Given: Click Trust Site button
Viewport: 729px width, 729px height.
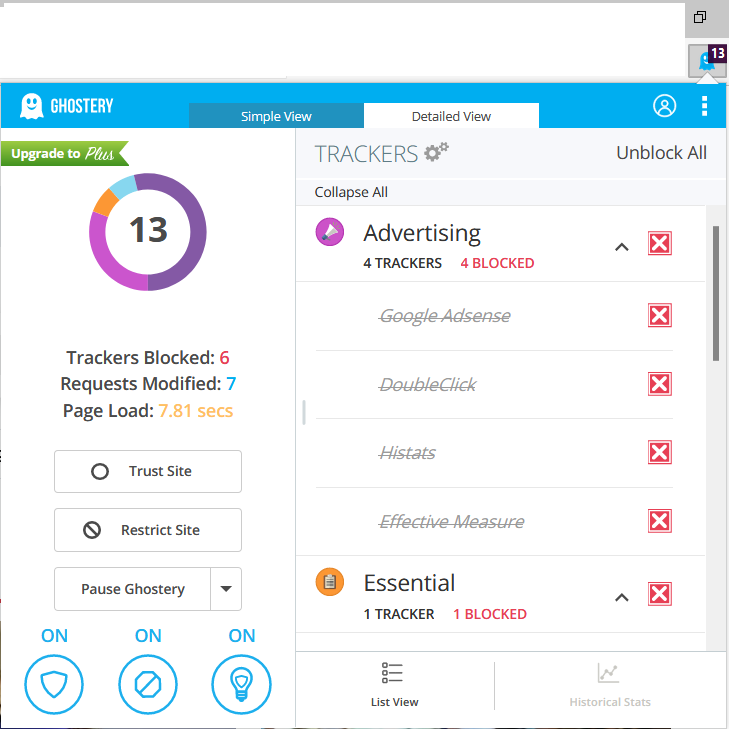Looking at the screenshot, I should (148, 471).
